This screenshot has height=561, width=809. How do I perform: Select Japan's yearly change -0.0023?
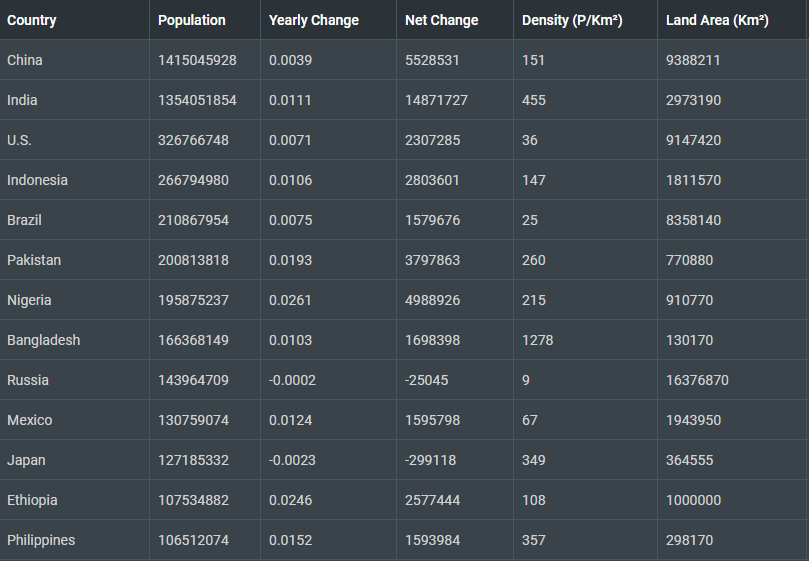click(x=292, y=460)
